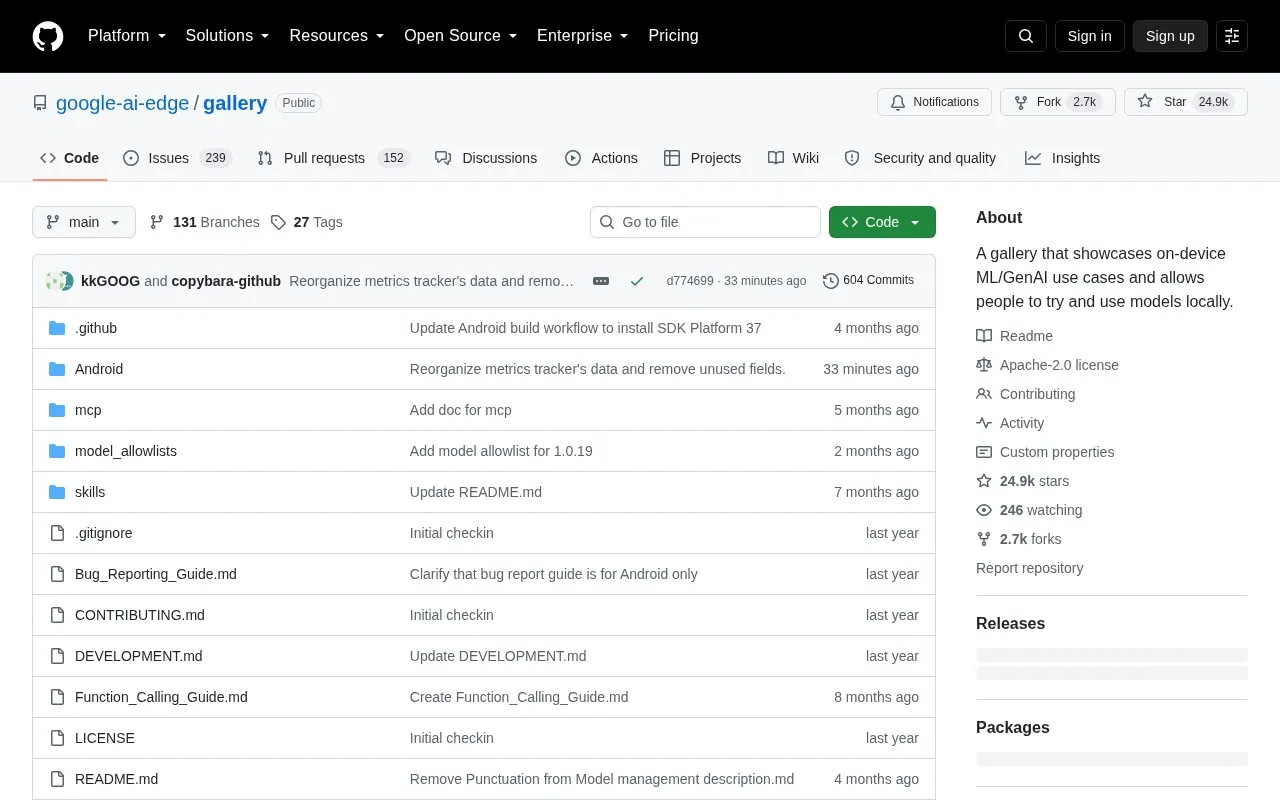Click the Notifications bell button
The image size is (1280, 800).
pos(934,102)
